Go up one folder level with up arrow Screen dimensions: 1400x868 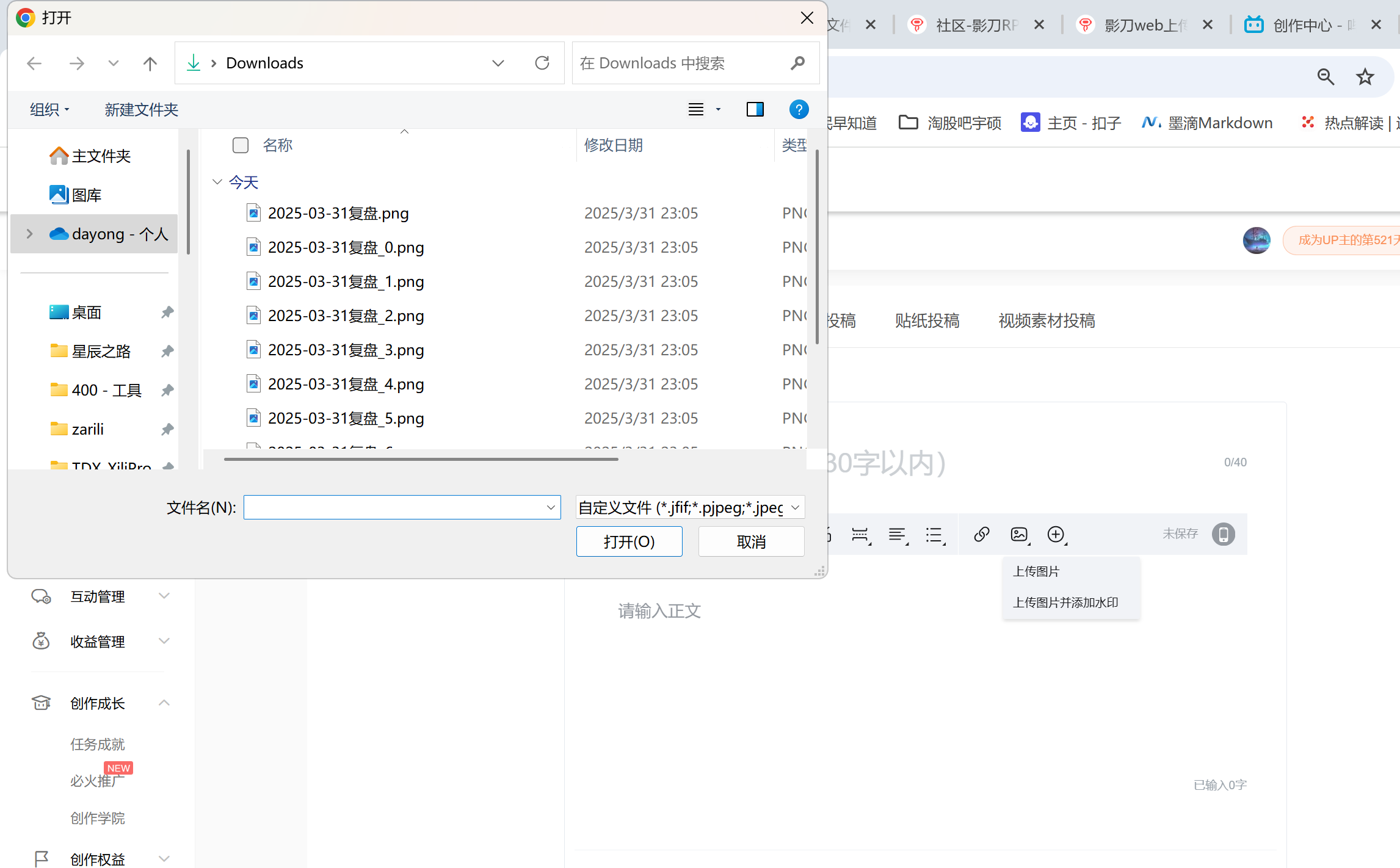[x=150, y=63]
